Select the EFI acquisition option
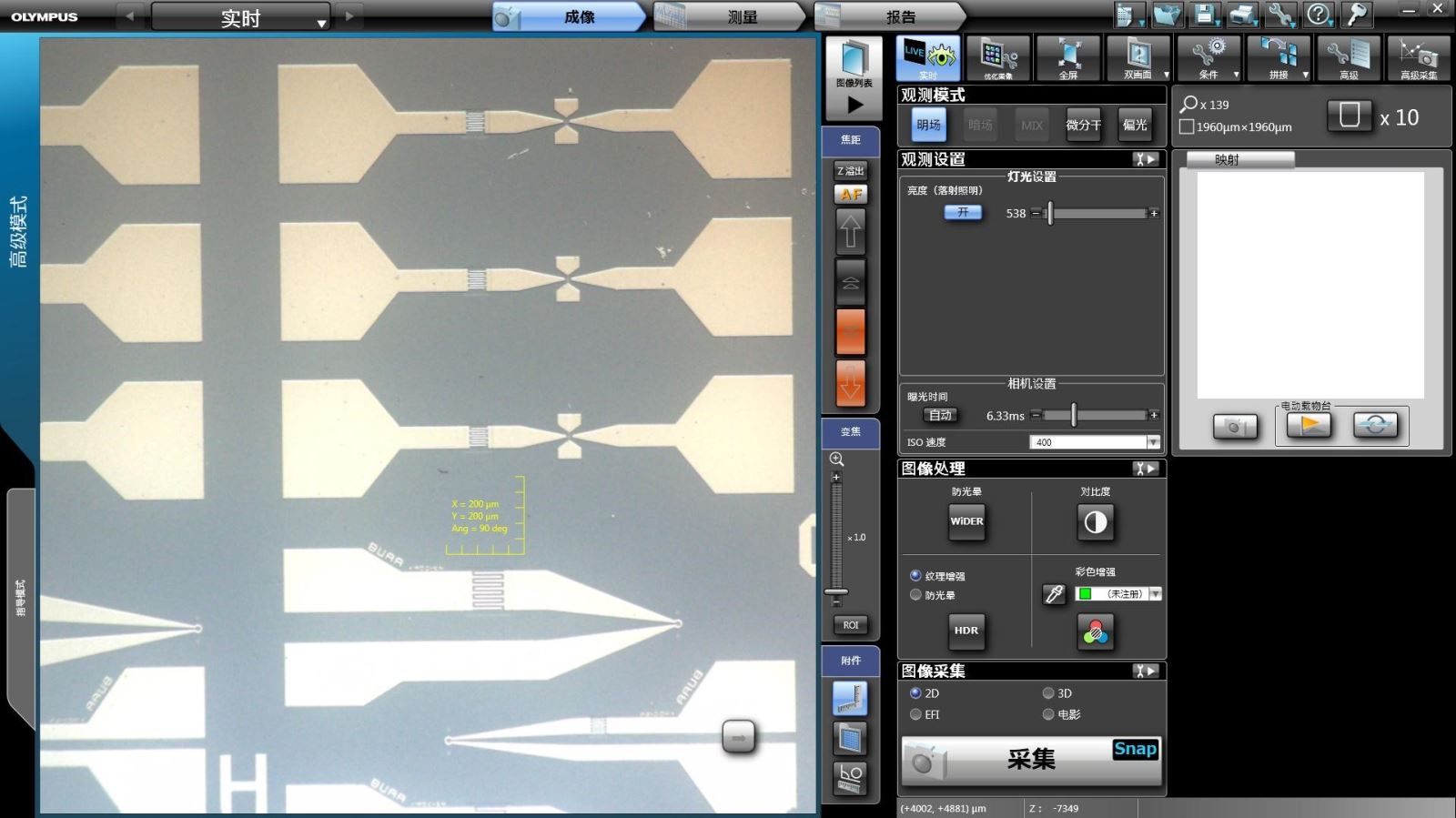 click(915, 714)
